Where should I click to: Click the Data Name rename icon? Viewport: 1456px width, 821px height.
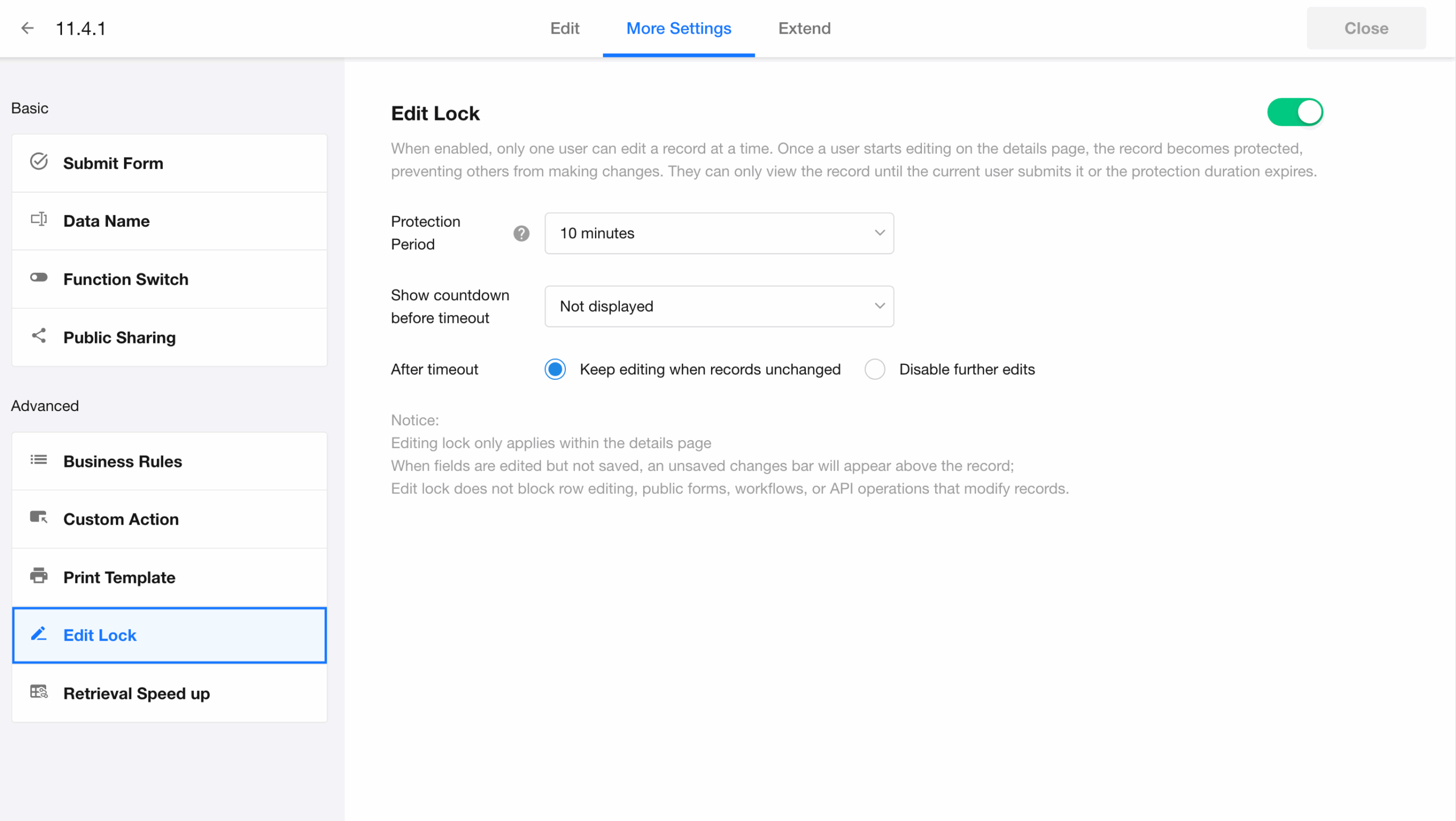39,219
